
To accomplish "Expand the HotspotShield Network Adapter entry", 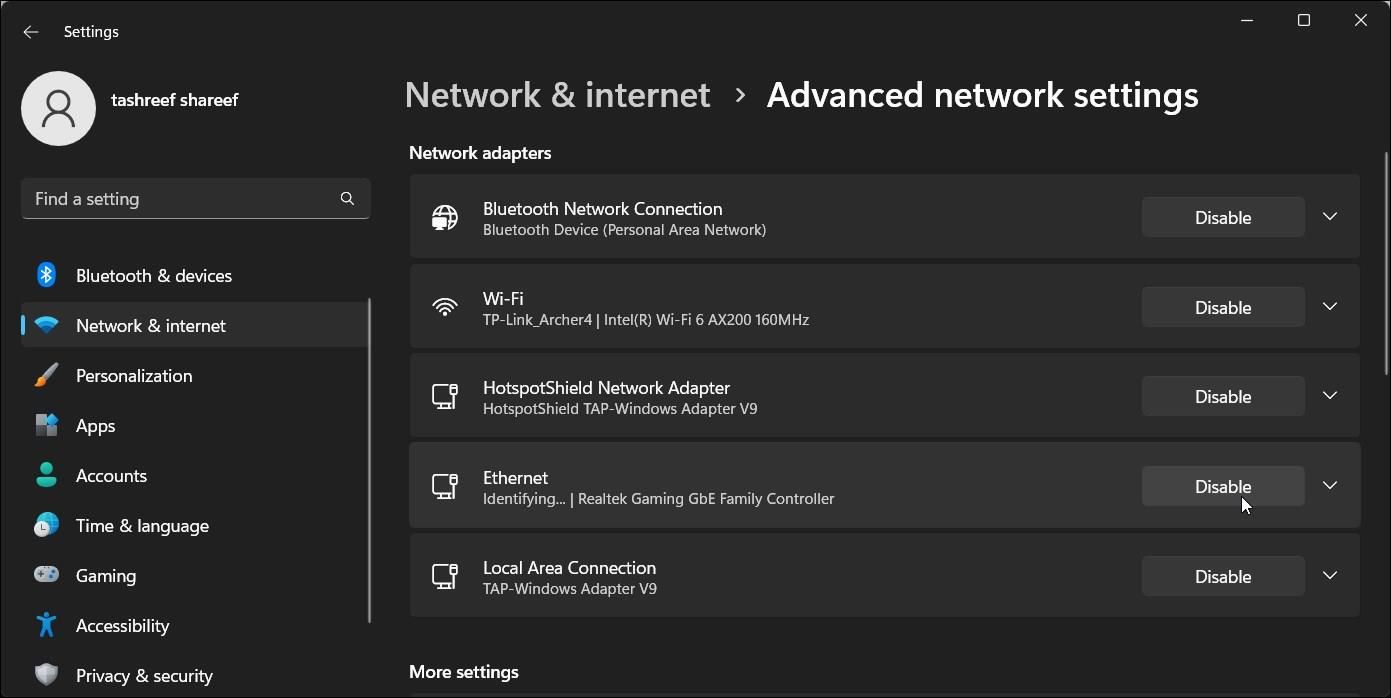I will [x=1330, y=395].
